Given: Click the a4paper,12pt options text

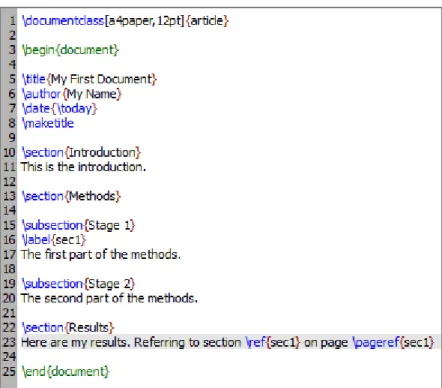Looking at the screenshot, I should point(145,21).
